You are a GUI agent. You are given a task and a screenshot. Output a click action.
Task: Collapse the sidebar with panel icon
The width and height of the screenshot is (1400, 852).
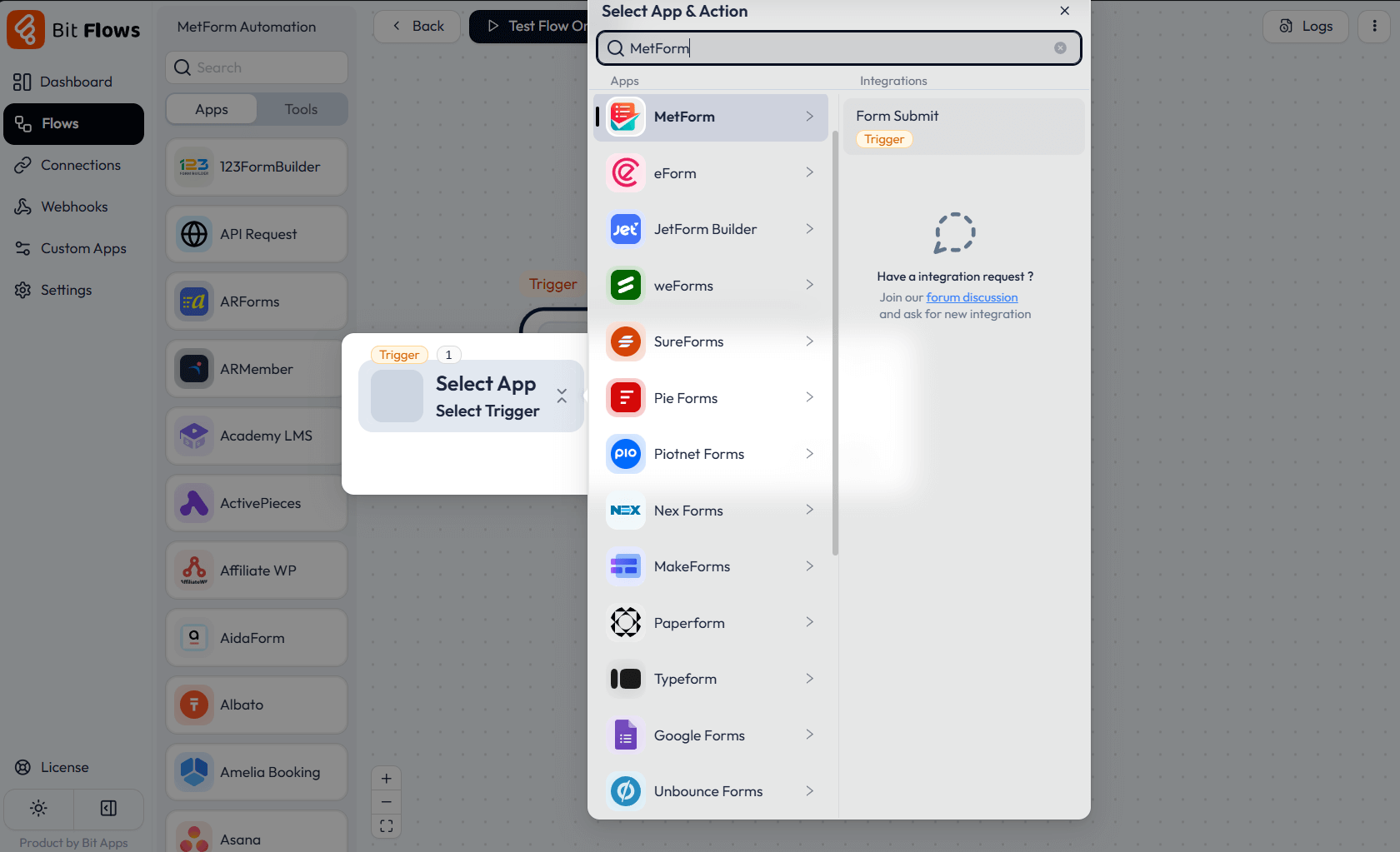(x=108, y=808)
